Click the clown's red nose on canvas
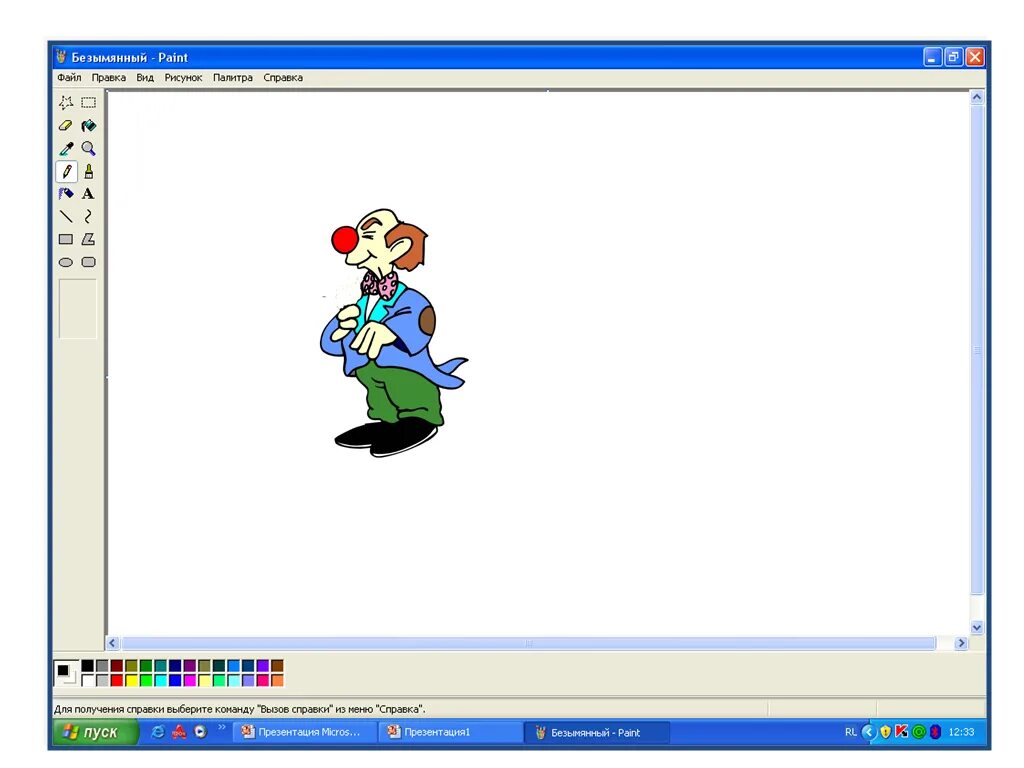Viewport: 1024px width, 768px height. (x=344, y=240)
